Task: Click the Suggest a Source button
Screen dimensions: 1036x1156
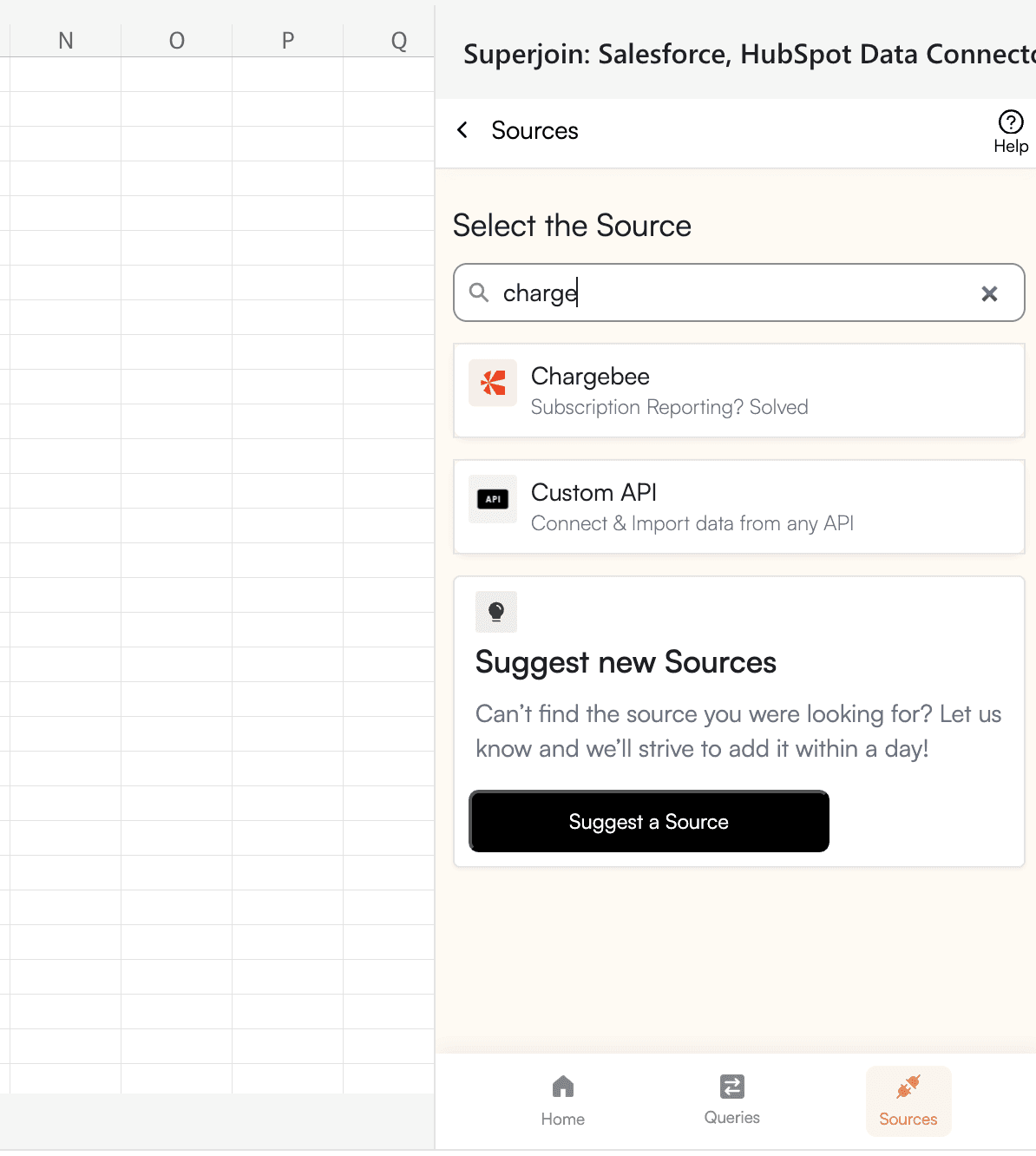Action: [x=649, y=821]
